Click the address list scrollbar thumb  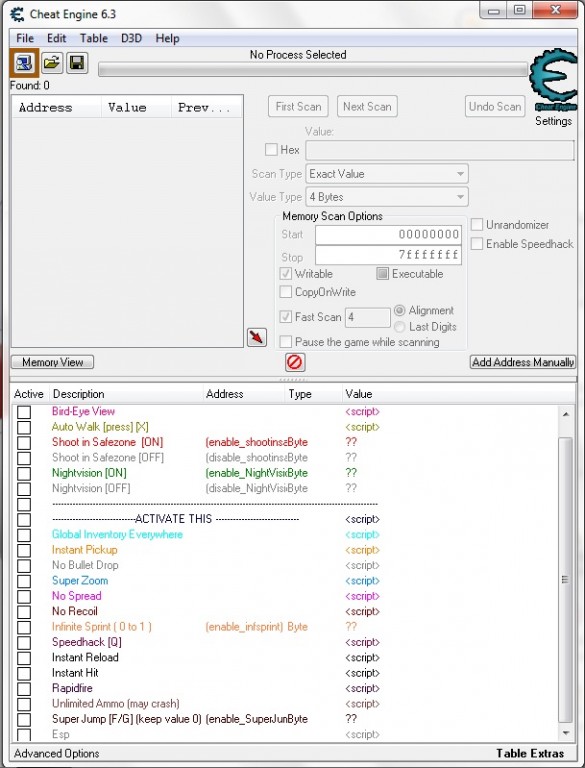pos(565,579)
